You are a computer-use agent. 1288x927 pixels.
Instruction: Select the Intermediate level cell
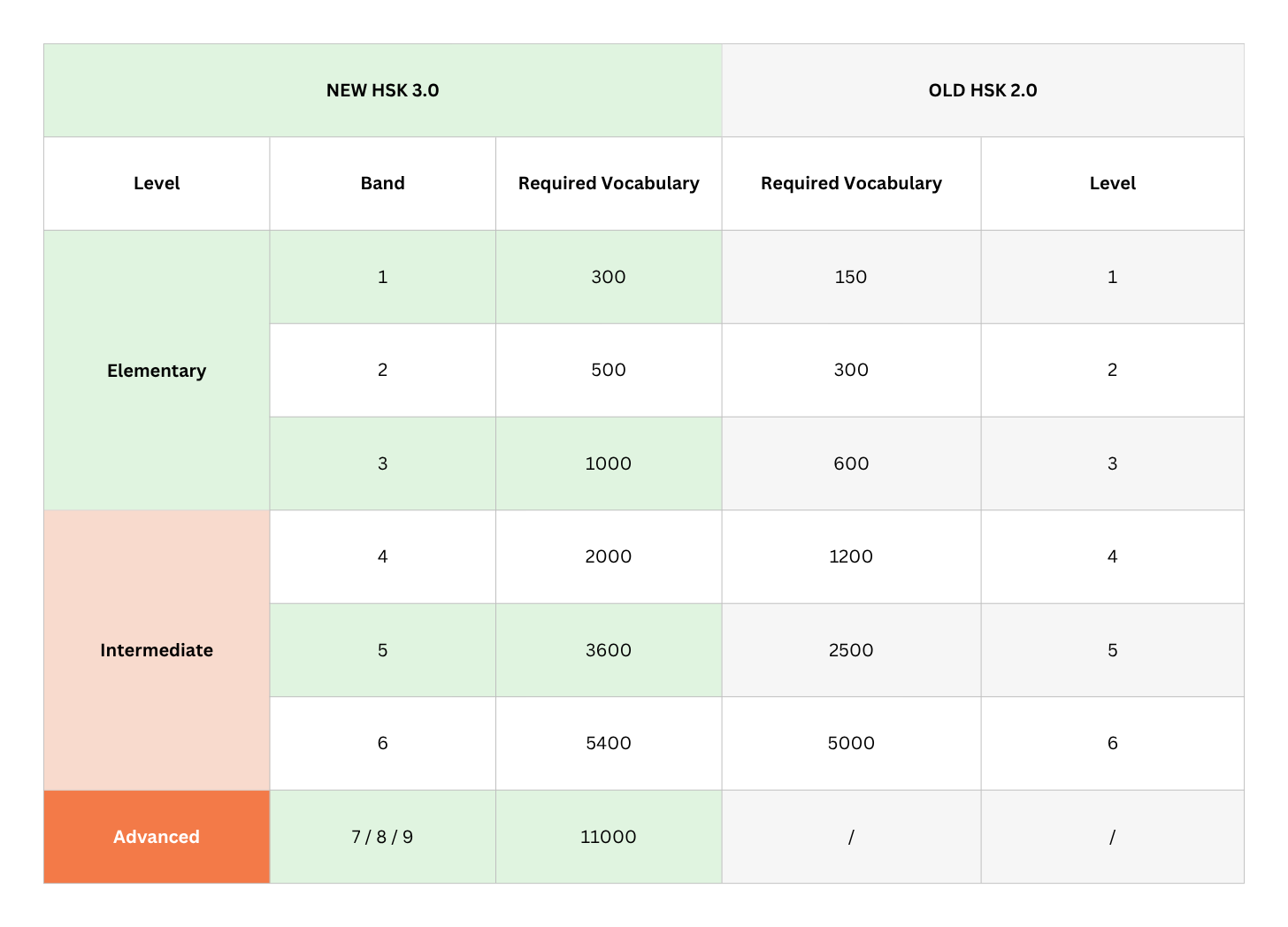(x=157, y=650)
